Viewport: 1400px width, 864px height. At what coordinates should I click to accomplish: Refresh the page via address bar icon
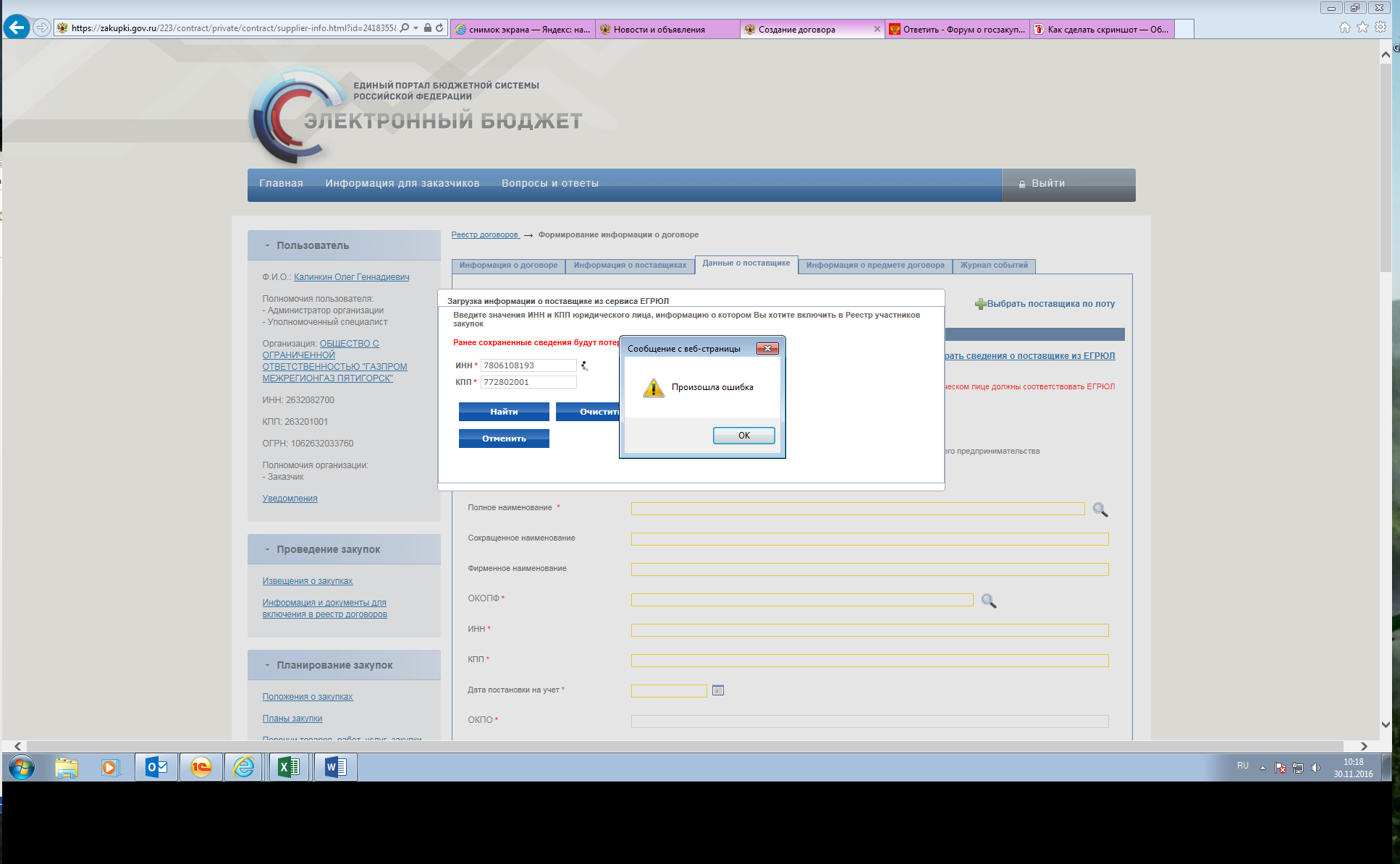click(x=439, y=28)
